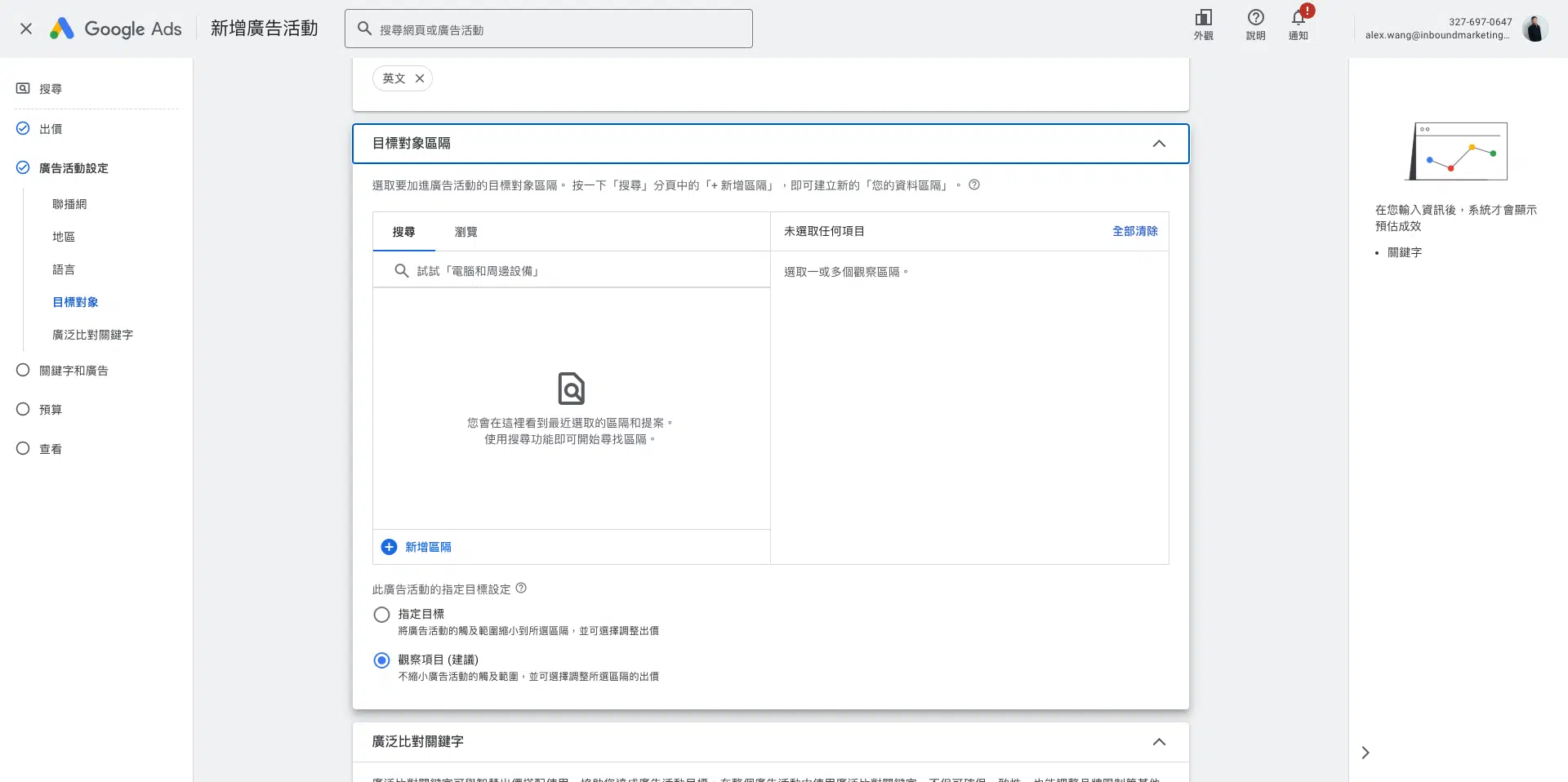Jump to 聯播網 settings in sidebar
This screenshot has width=1568, height=782.
pos(69,204)
